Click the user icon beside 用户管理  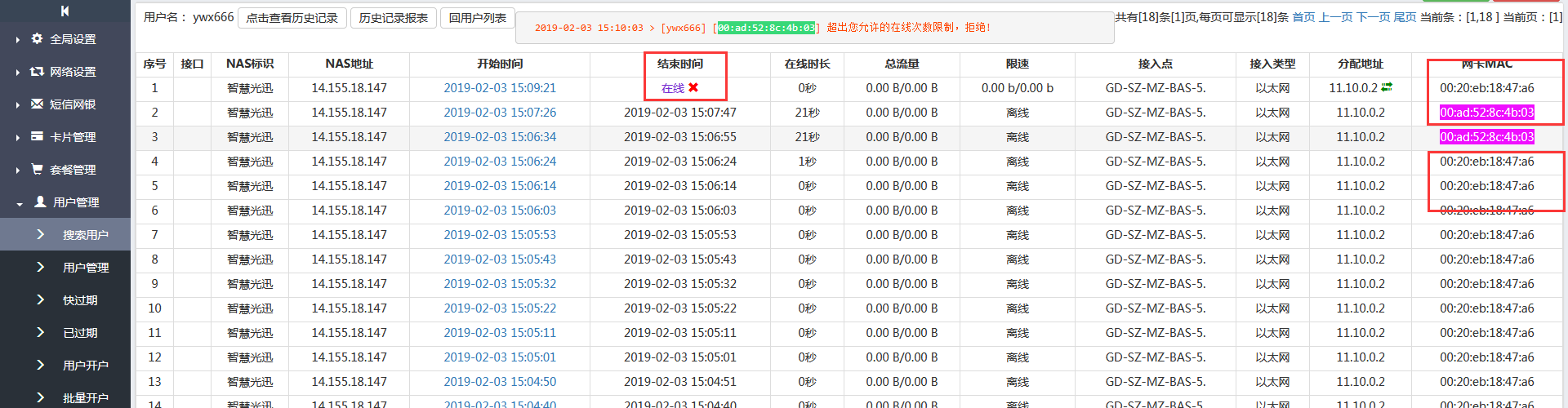[x=40, y=202]
